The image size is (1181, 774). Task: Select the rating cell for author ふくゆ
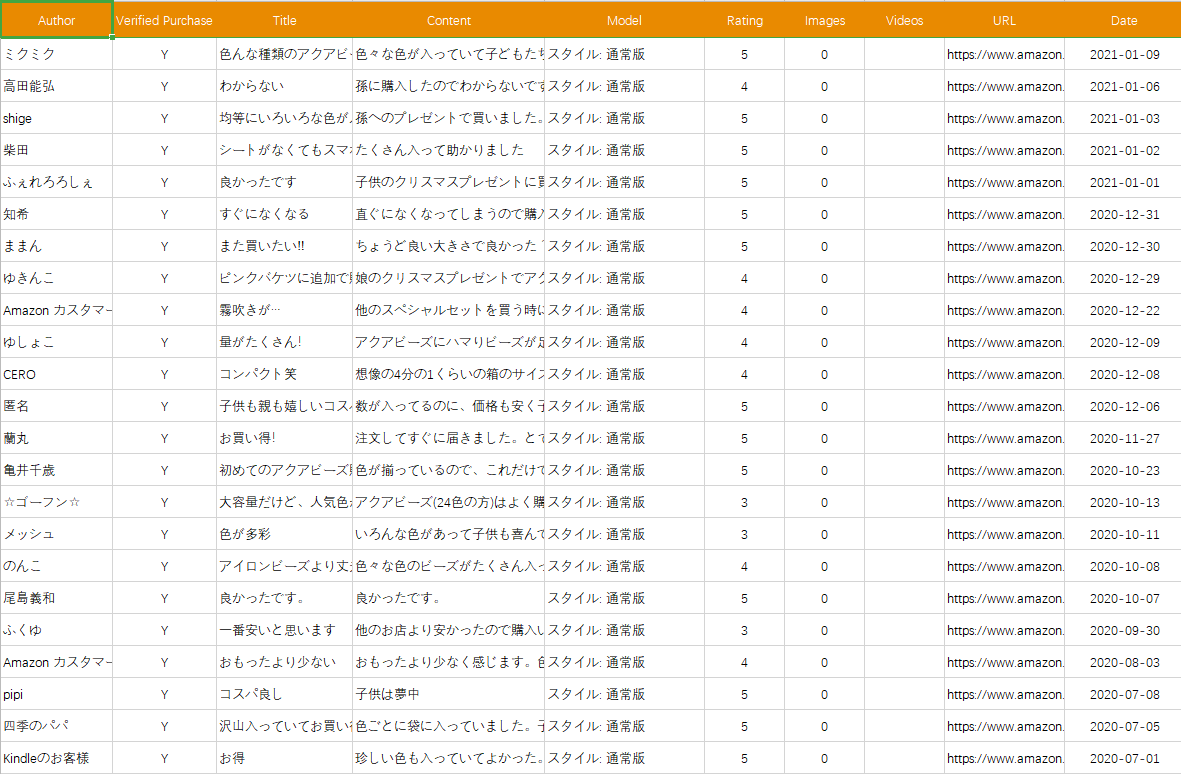point(744,630)
